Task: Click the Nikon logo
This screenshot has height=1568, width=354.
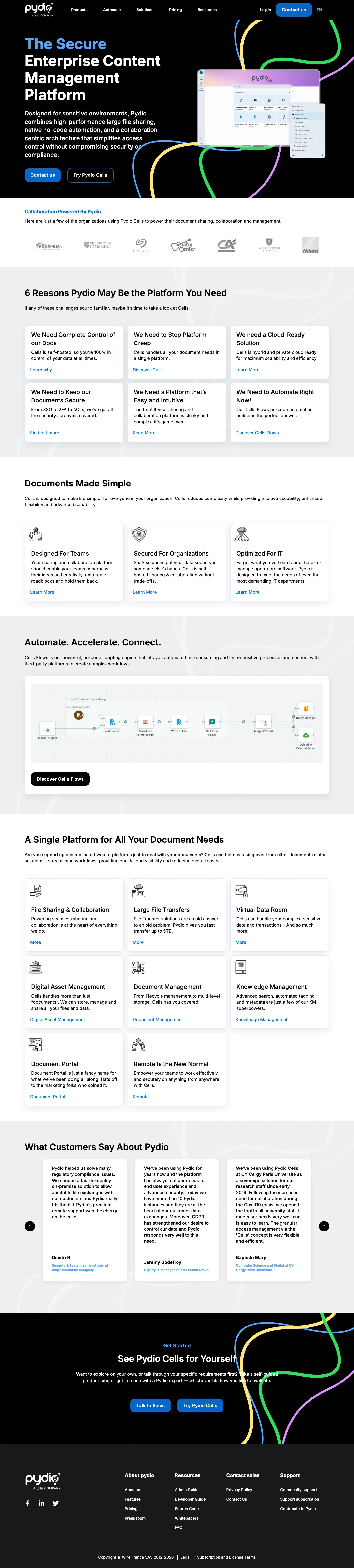Action: [310, 245]
